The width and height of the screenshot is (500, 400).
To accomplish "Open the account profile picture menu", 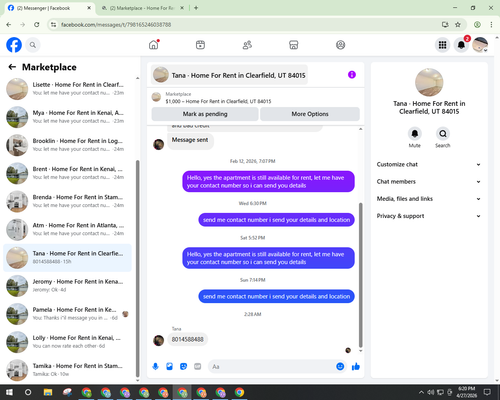I will 480,45.
